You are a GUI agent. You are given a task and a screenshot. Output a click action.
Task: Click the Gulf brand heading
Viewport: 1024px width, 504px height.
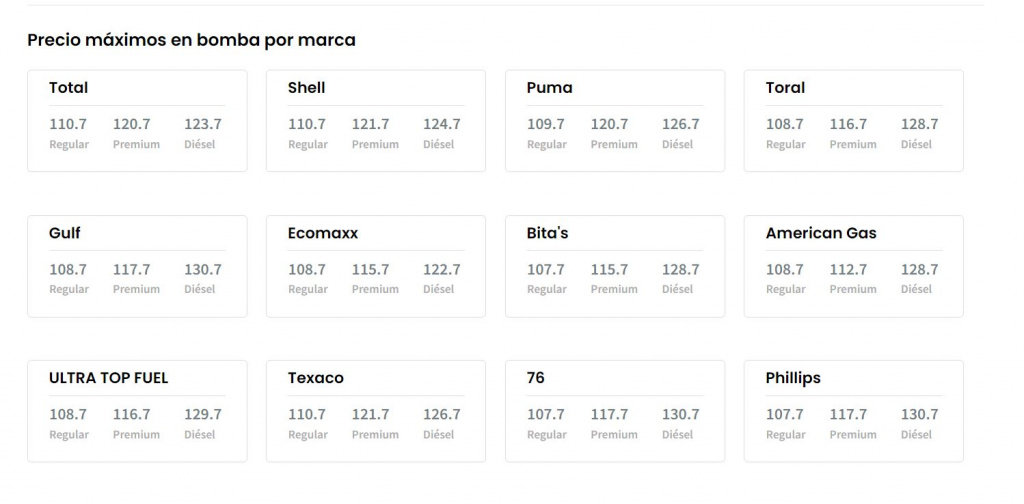click(x=65, y=233)
